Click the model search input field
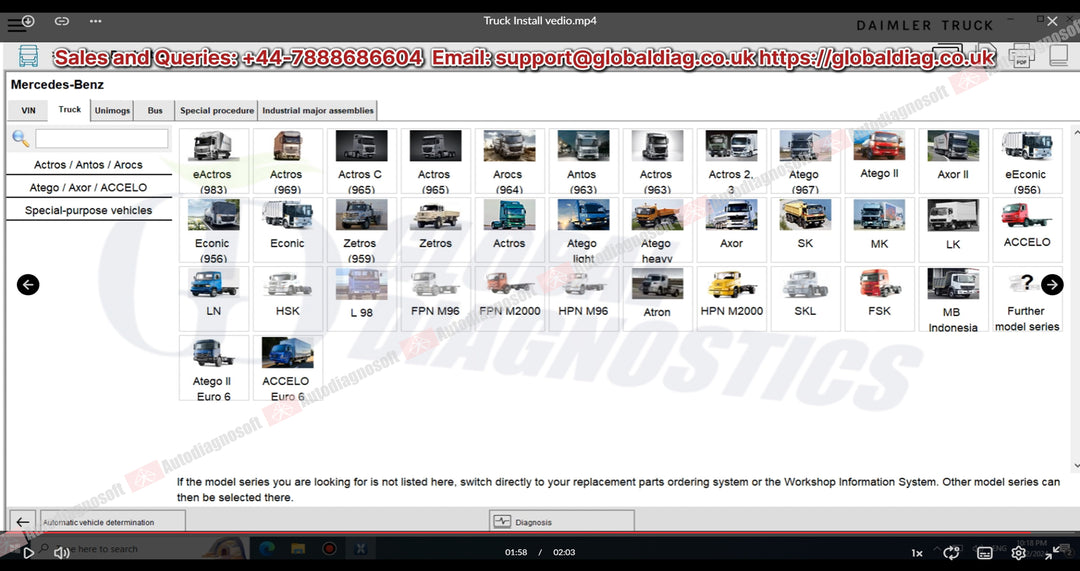 [x=101, y=138]
